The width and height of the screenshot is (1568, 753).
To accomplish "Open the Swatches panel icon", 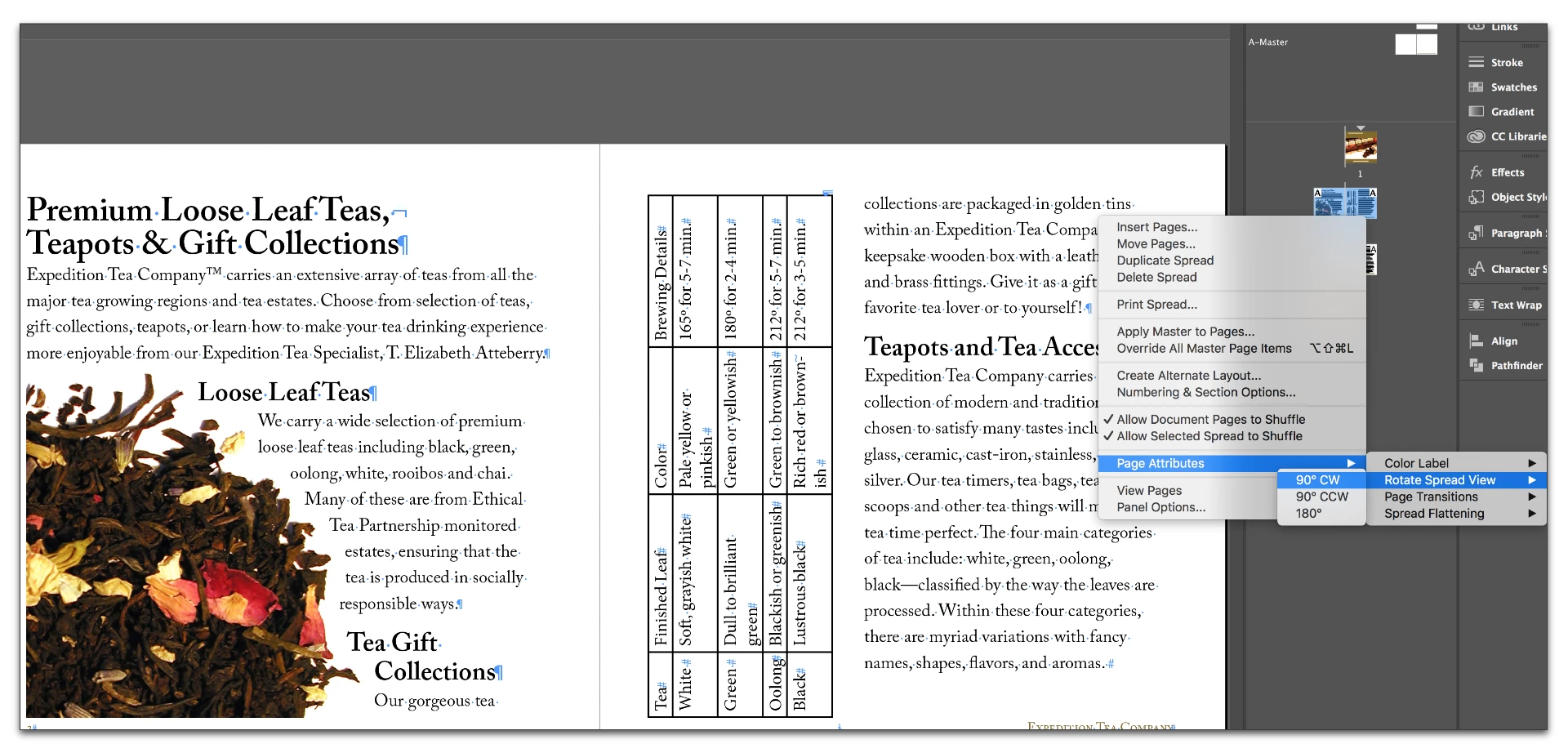I will (x=1476, y=87).
